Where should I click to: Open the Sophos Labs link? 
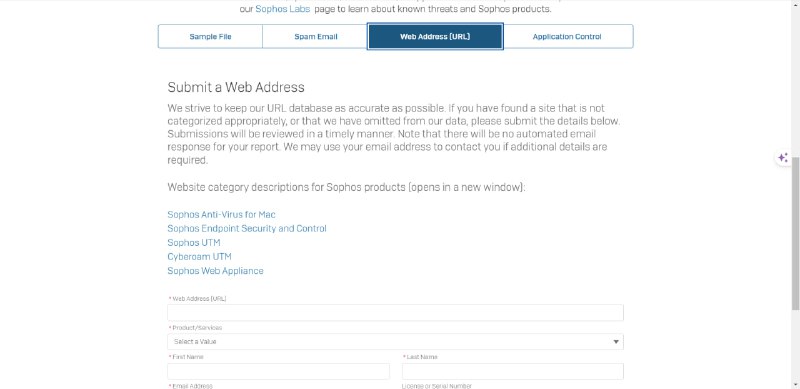pyautogui.click(x=283, y=9)
